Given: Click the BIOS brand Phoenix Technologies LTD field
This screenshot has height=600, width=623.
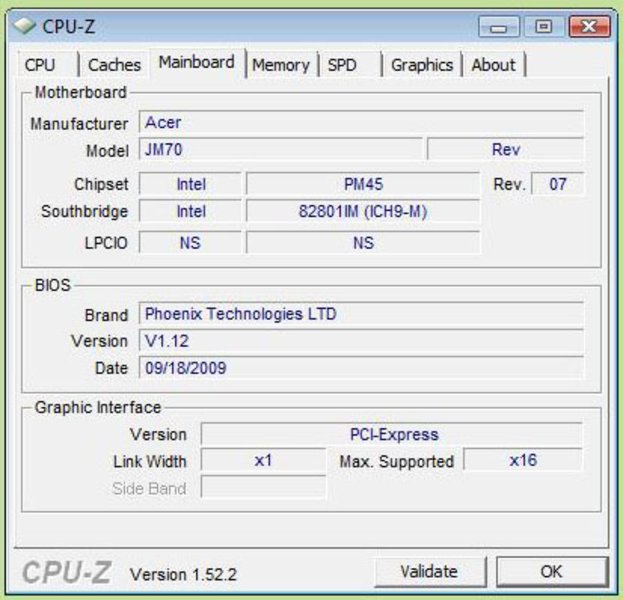Looking at the screenshot, I should (361, 314).
